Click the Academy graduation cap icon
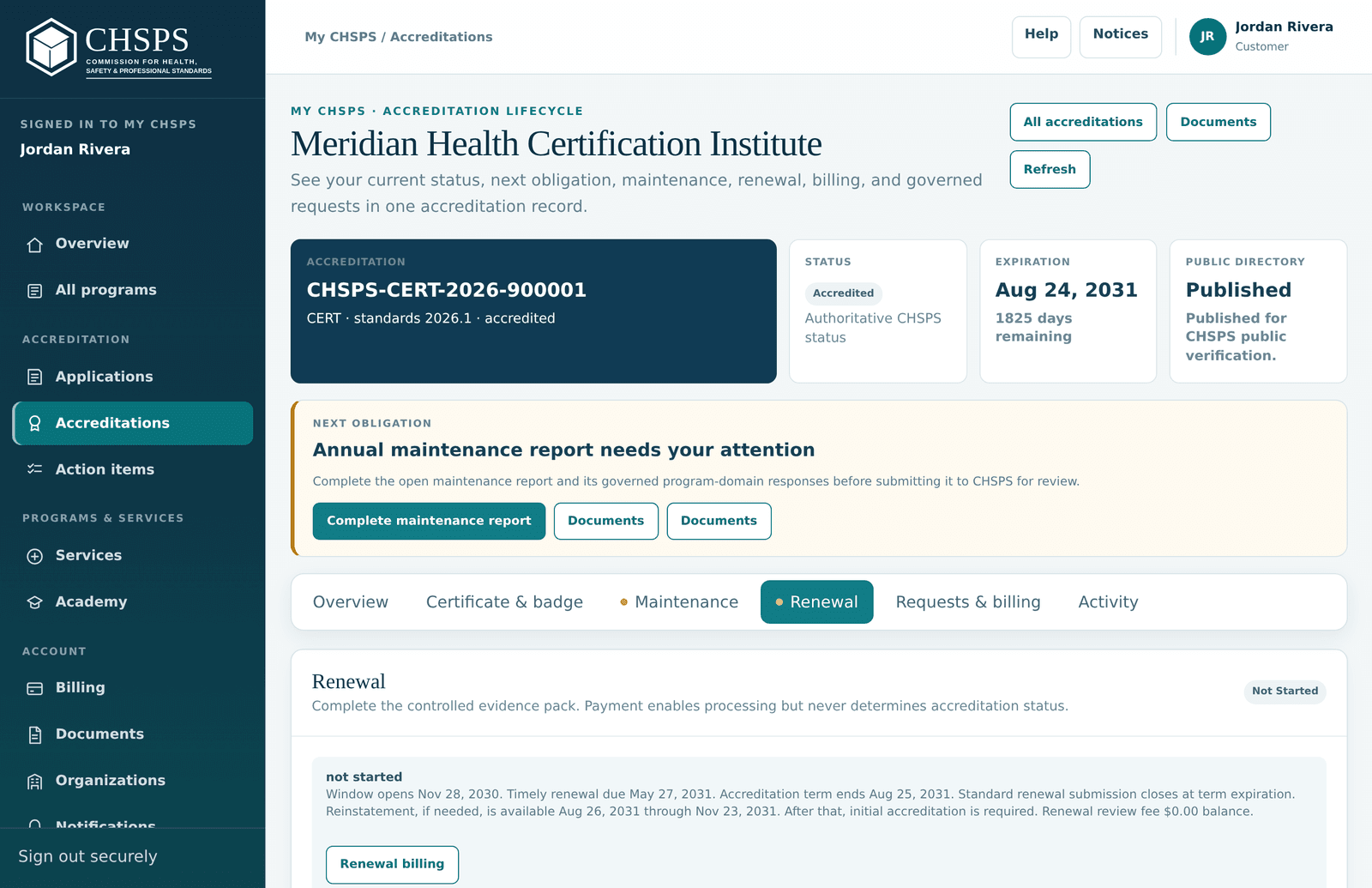This screenshot has height=888, width=1372. tap(35, 602)
